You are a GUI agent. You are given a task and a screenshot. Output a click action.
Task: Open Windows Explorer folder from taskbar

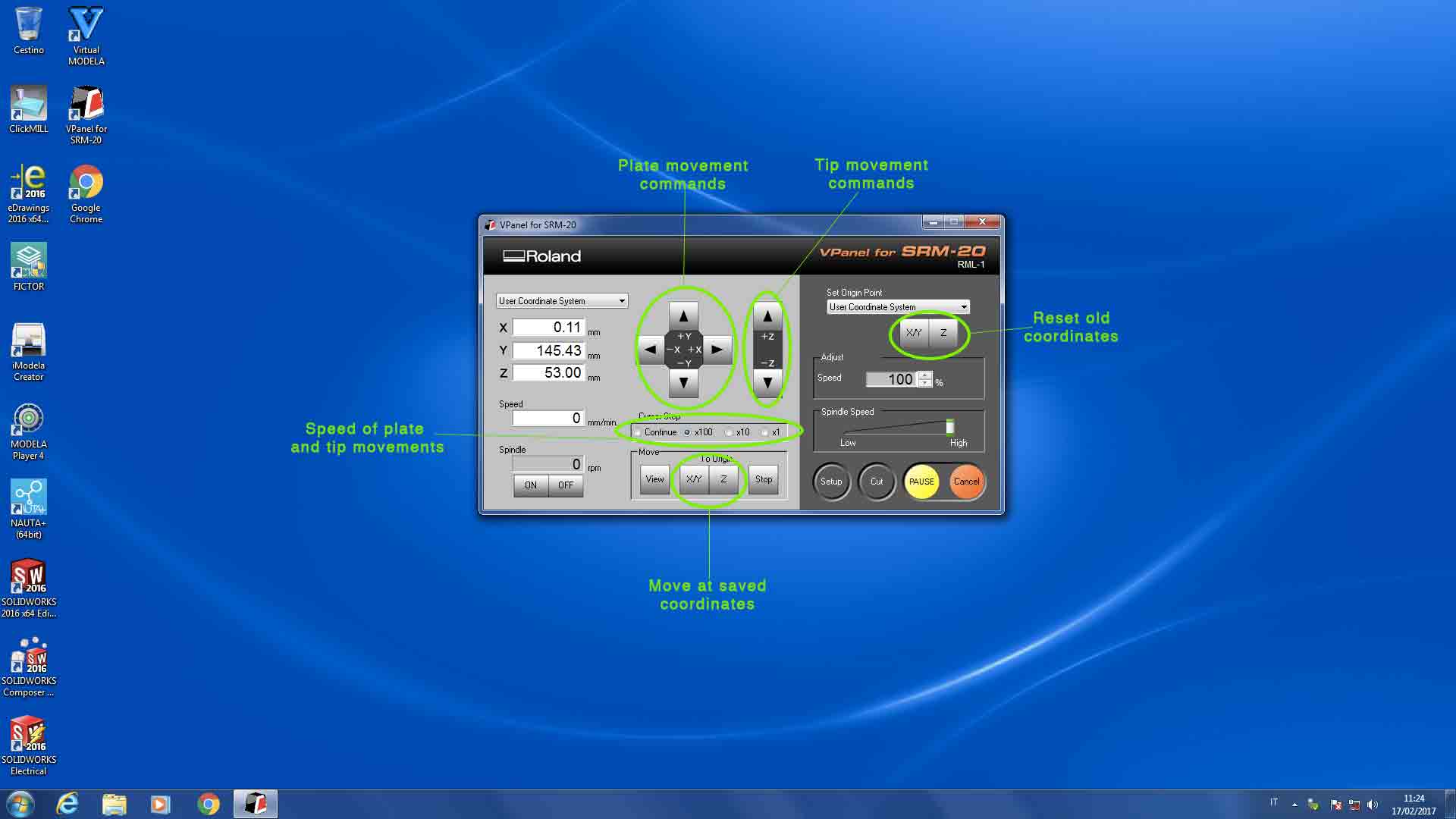pyautogui.click(x=114, y=804)
